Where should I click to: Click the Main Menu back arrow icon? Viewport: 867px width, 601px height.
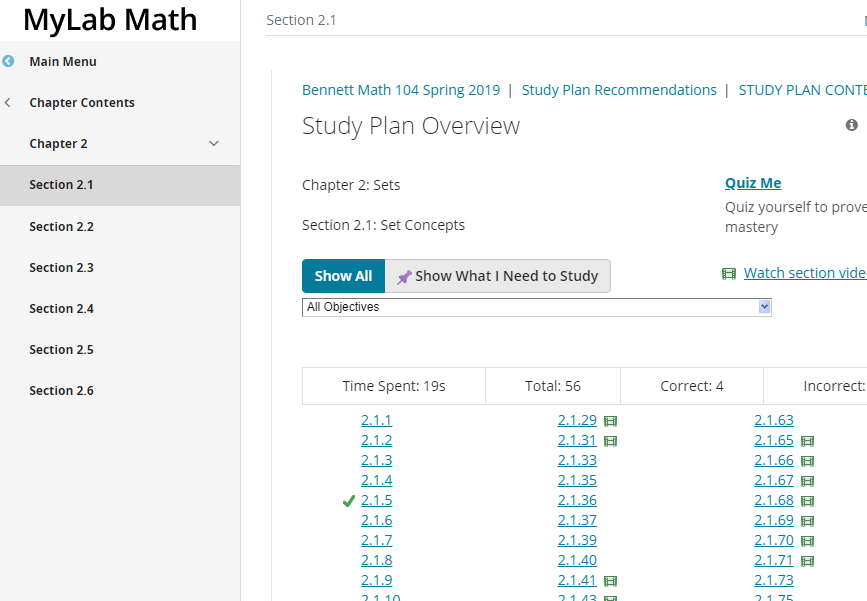[9, 62]
